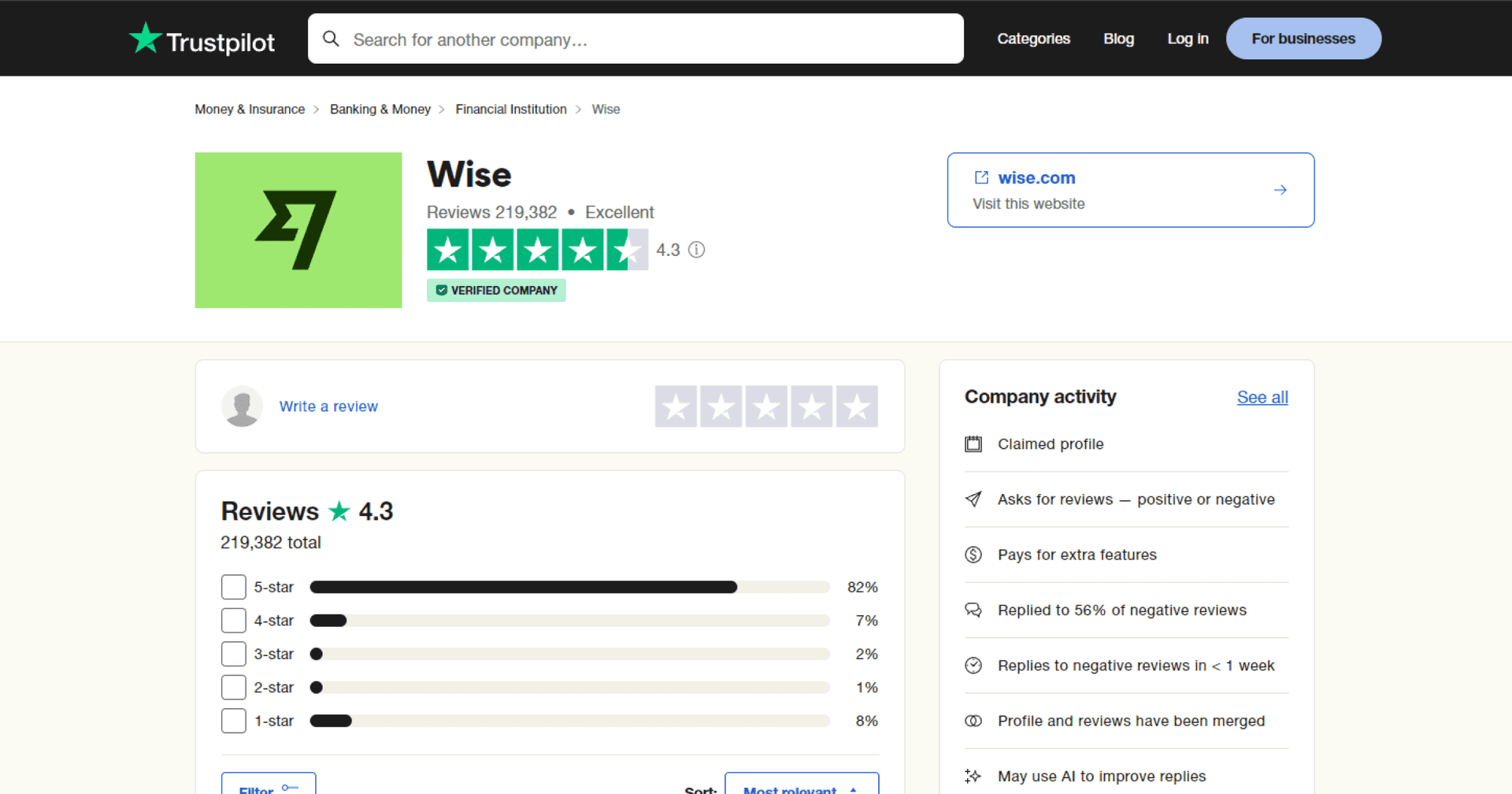Viewport: 1512px width, 794px height.
Task: Open the Most relevant sort dropdown
Action: tap(801, 787)
